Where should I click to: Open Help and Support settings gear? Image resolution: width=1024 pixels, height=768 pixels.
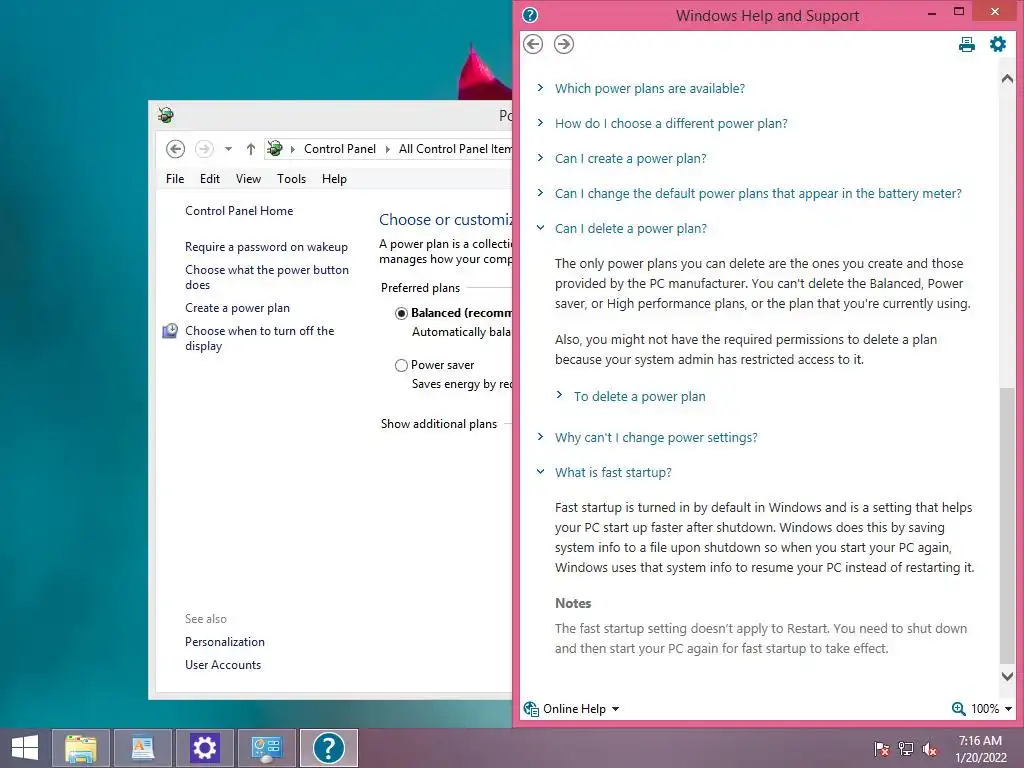click(997, 44)
